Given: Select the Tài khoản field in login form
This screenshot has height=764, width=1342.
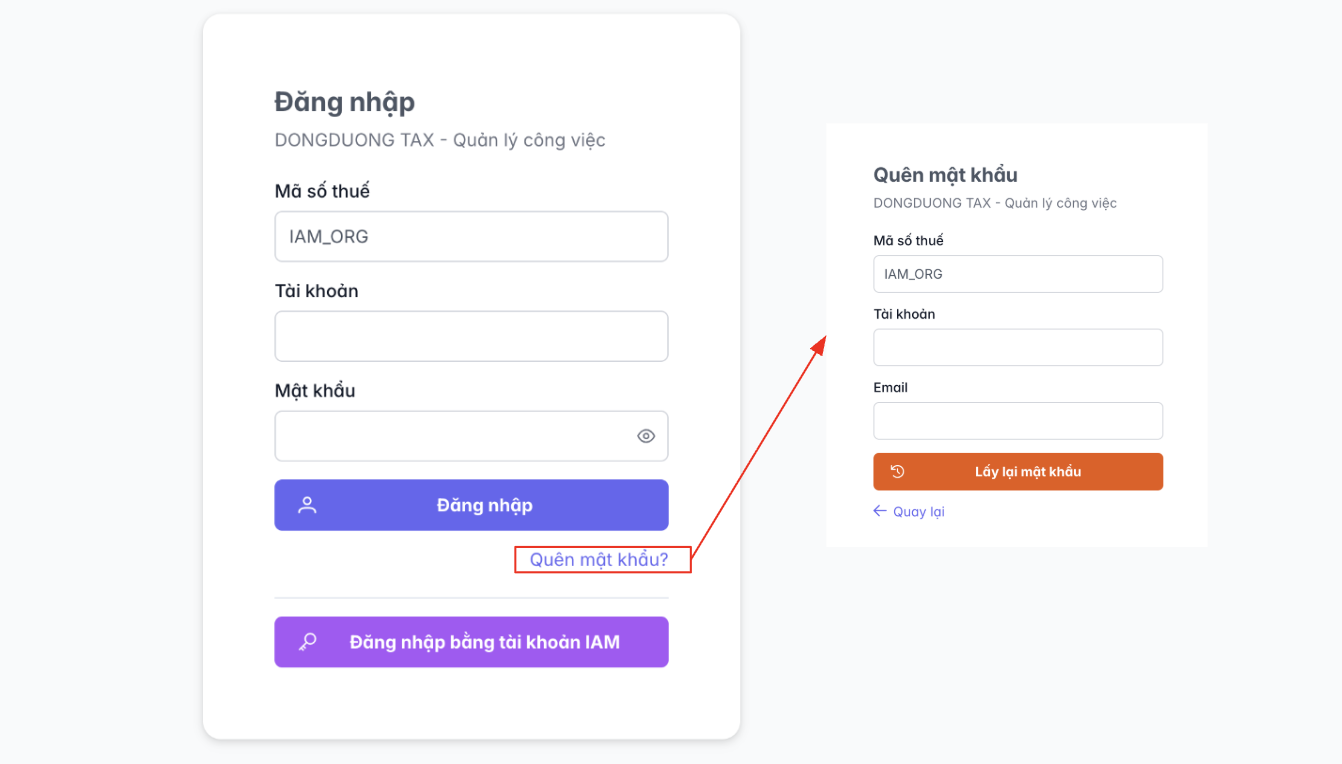Looking at the screenshot, I should [x=471, y=336].
